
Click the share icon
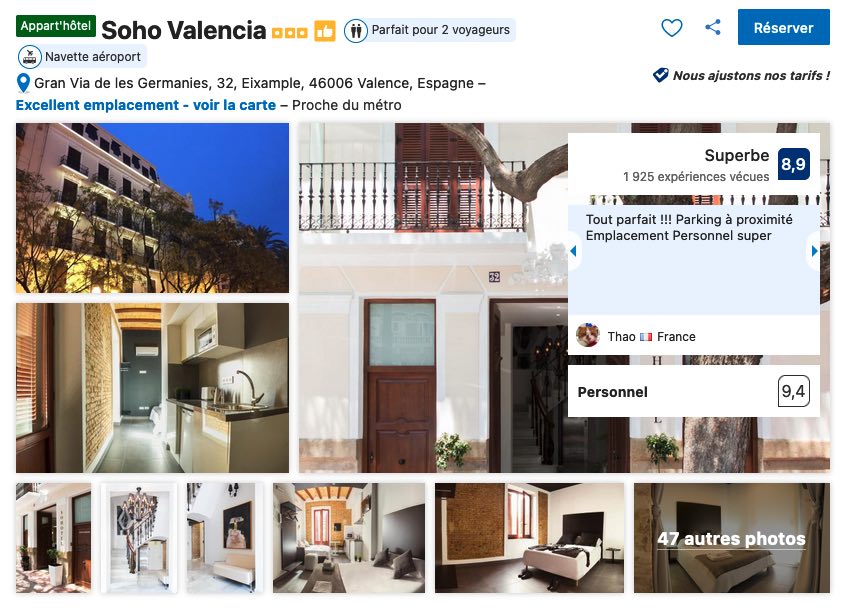click(x=713, y=28)
